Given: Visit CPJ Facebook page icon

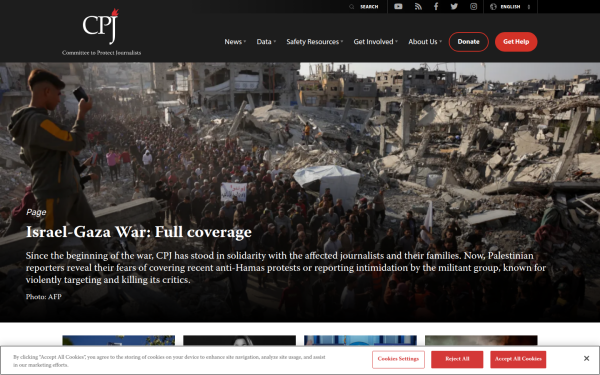Looking at the screenshot, I should pyautogui.click(x=436, y=7).
